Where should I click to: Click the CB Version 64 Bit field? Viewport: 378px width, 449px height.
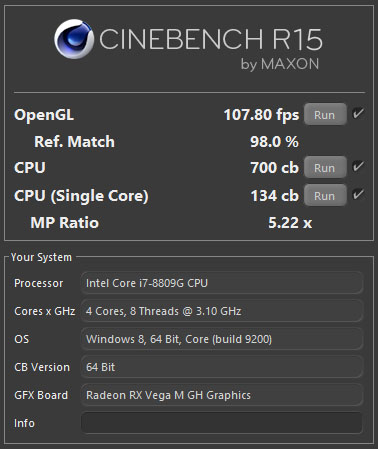[222, 367]
